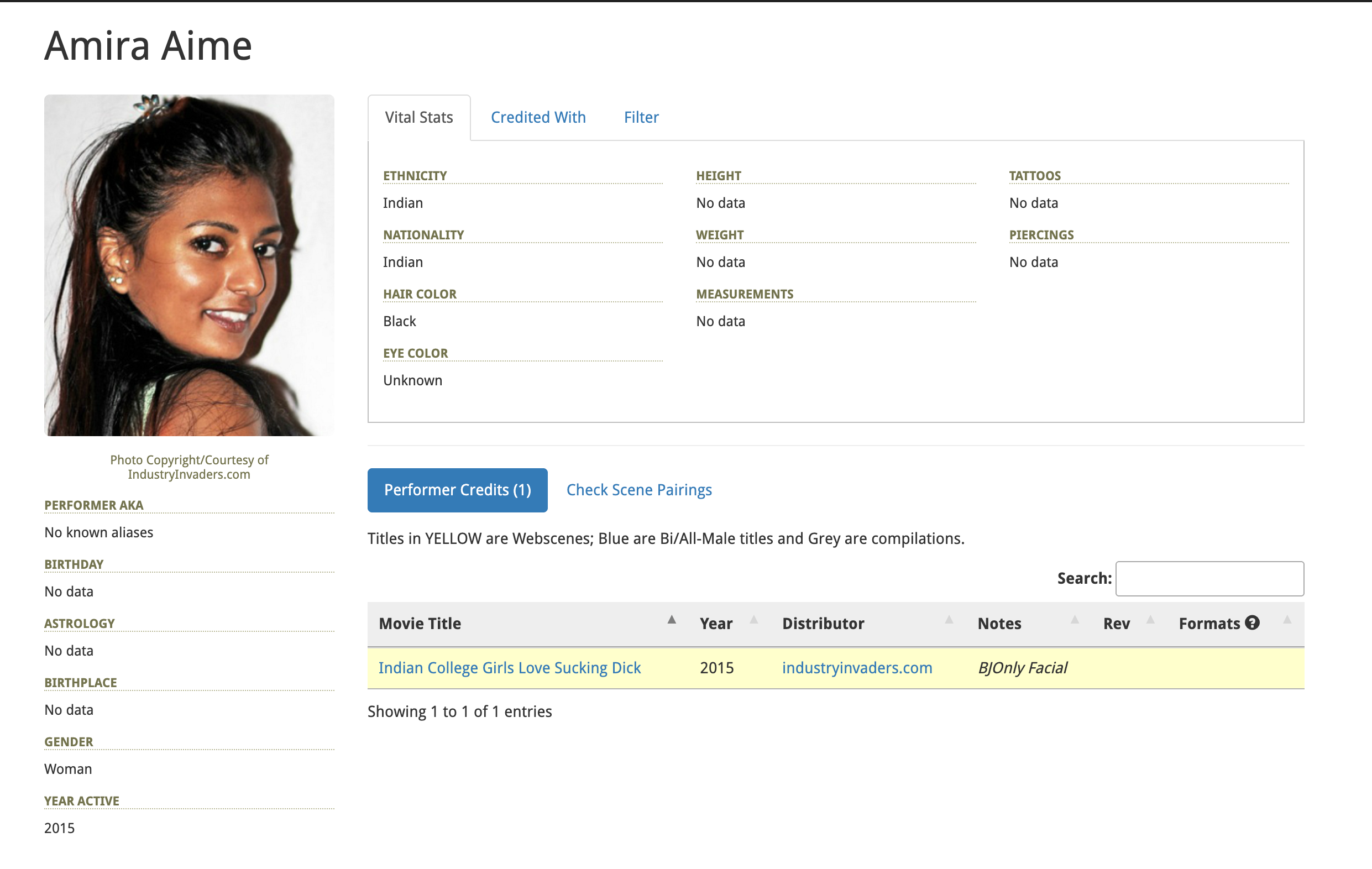Open Check Scene Pairings link
Screen dimensions: 1372x869
[638, 490]
